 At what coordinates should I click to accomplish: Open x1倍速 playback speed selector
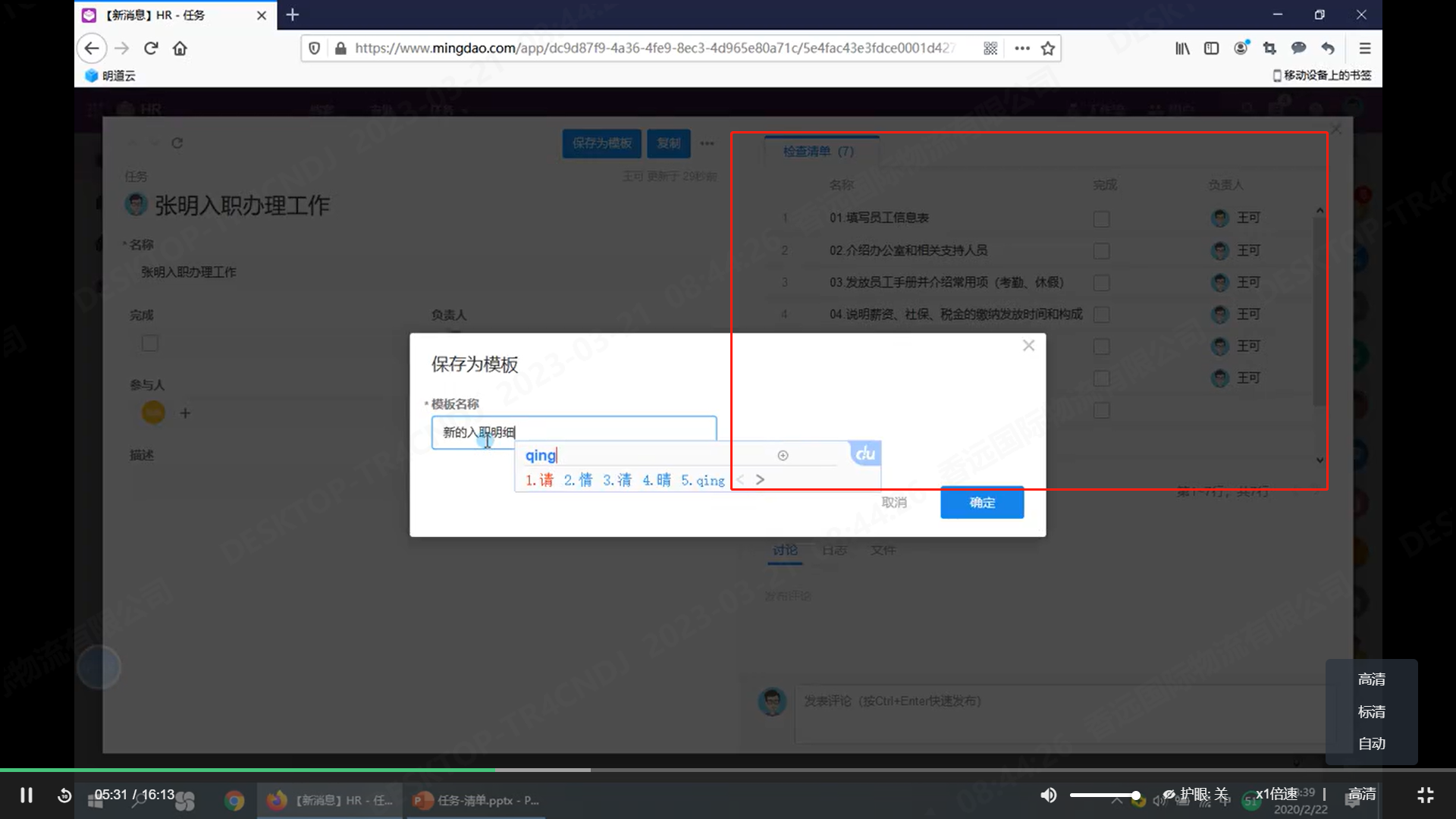click(1276, 794)
